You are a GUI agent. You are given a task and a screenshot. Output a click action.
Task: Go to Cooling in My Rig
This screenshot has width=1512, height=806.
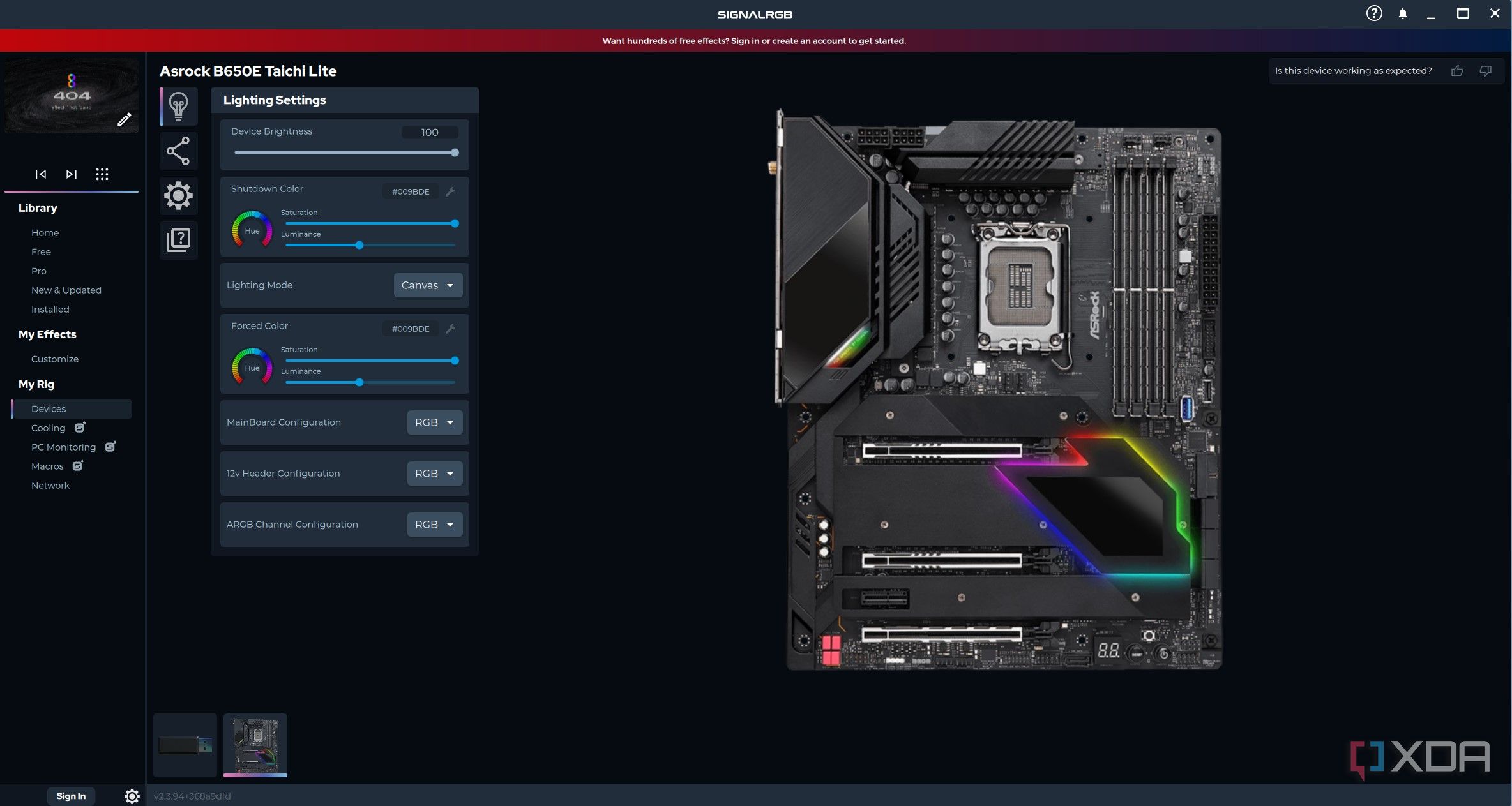click(x=49, y=428)
